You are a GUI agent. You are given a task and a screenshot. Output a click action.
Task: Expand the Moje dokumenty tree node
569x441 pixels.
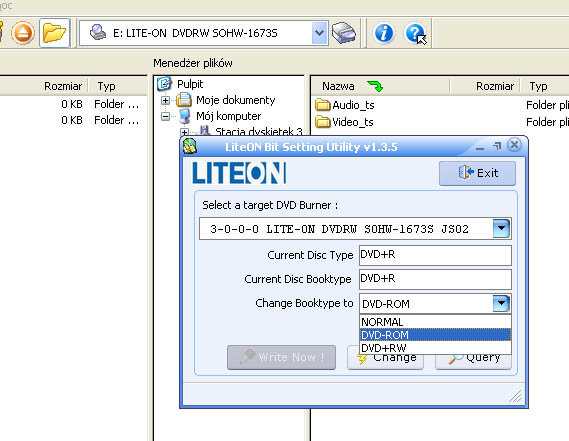[x=165, y=100]
